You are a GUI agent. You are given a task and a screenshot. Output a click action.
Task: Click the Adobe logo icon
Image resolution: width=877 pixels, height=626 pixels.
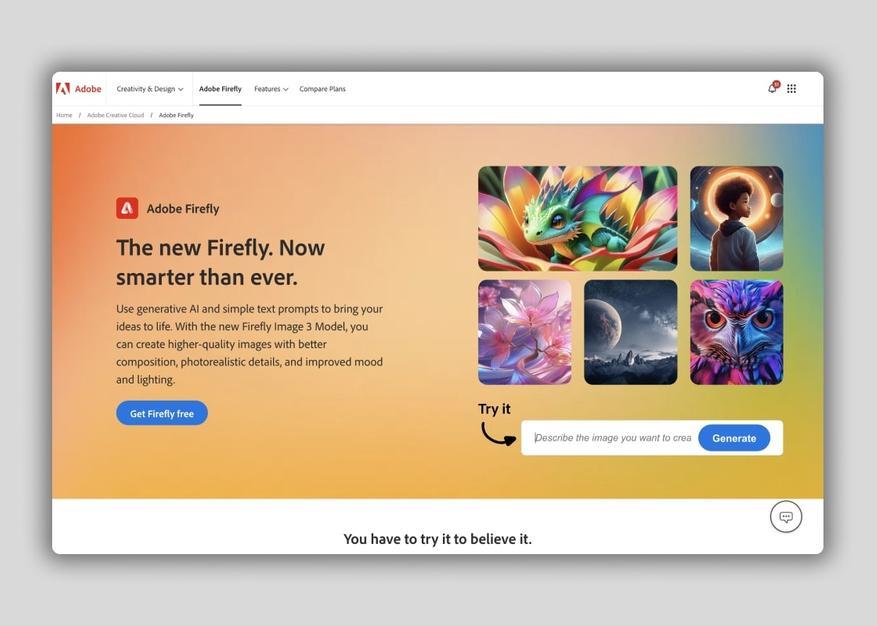click(63, 88)
